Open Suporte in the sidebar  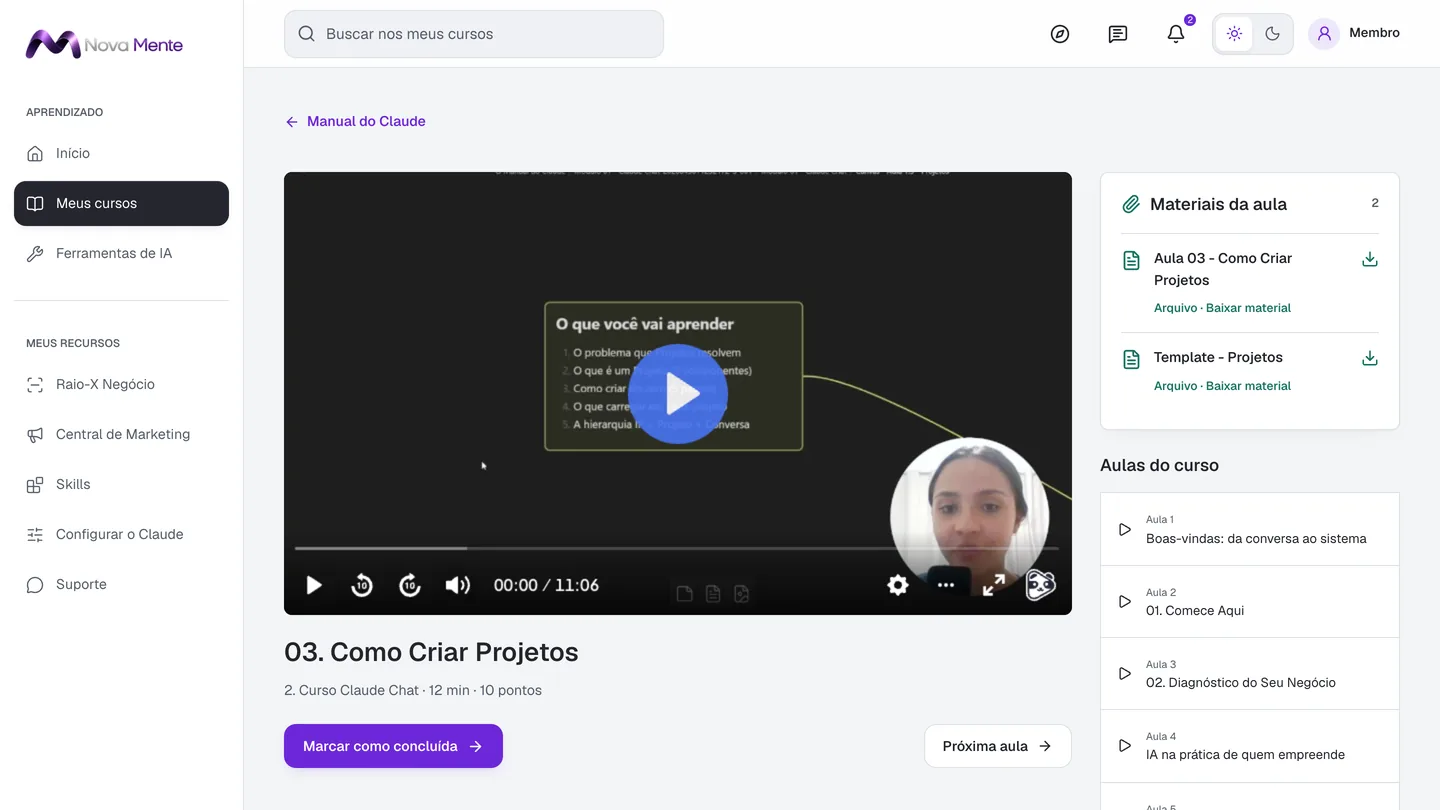click(x=121, y=584)
